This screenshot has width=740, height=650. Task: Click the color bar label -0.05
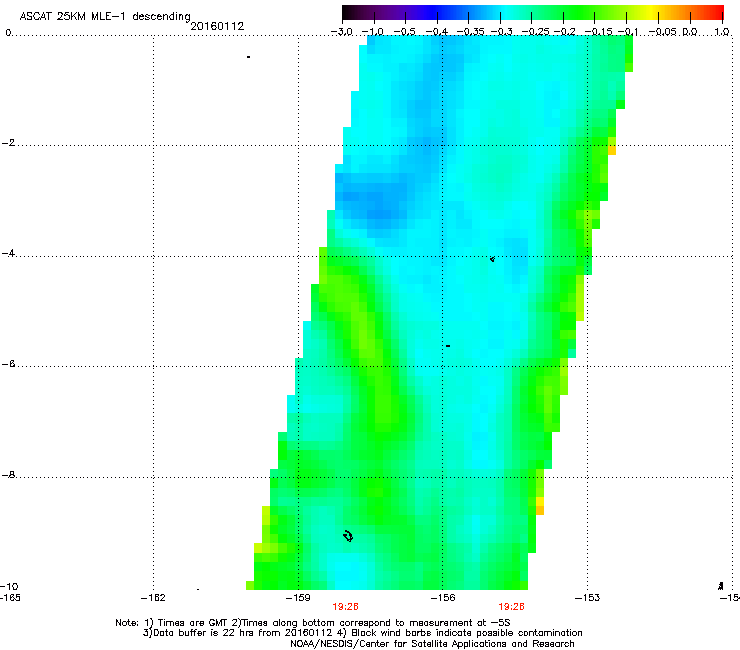coord(662,32)
